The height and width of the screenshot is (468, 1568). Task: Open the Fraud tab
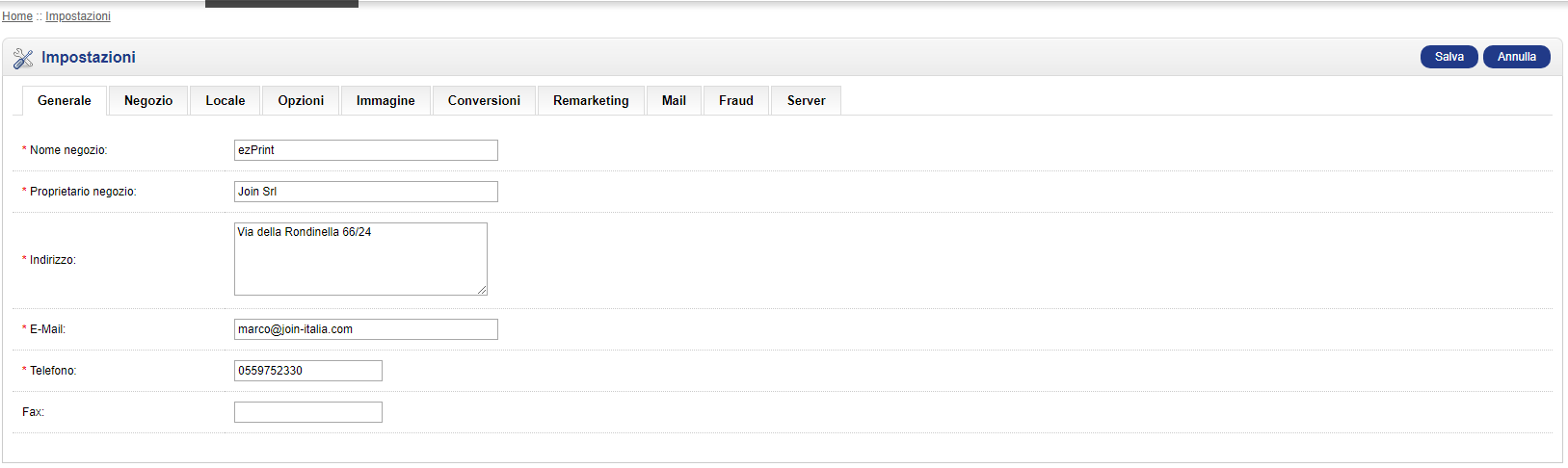(x=736, y=100)
